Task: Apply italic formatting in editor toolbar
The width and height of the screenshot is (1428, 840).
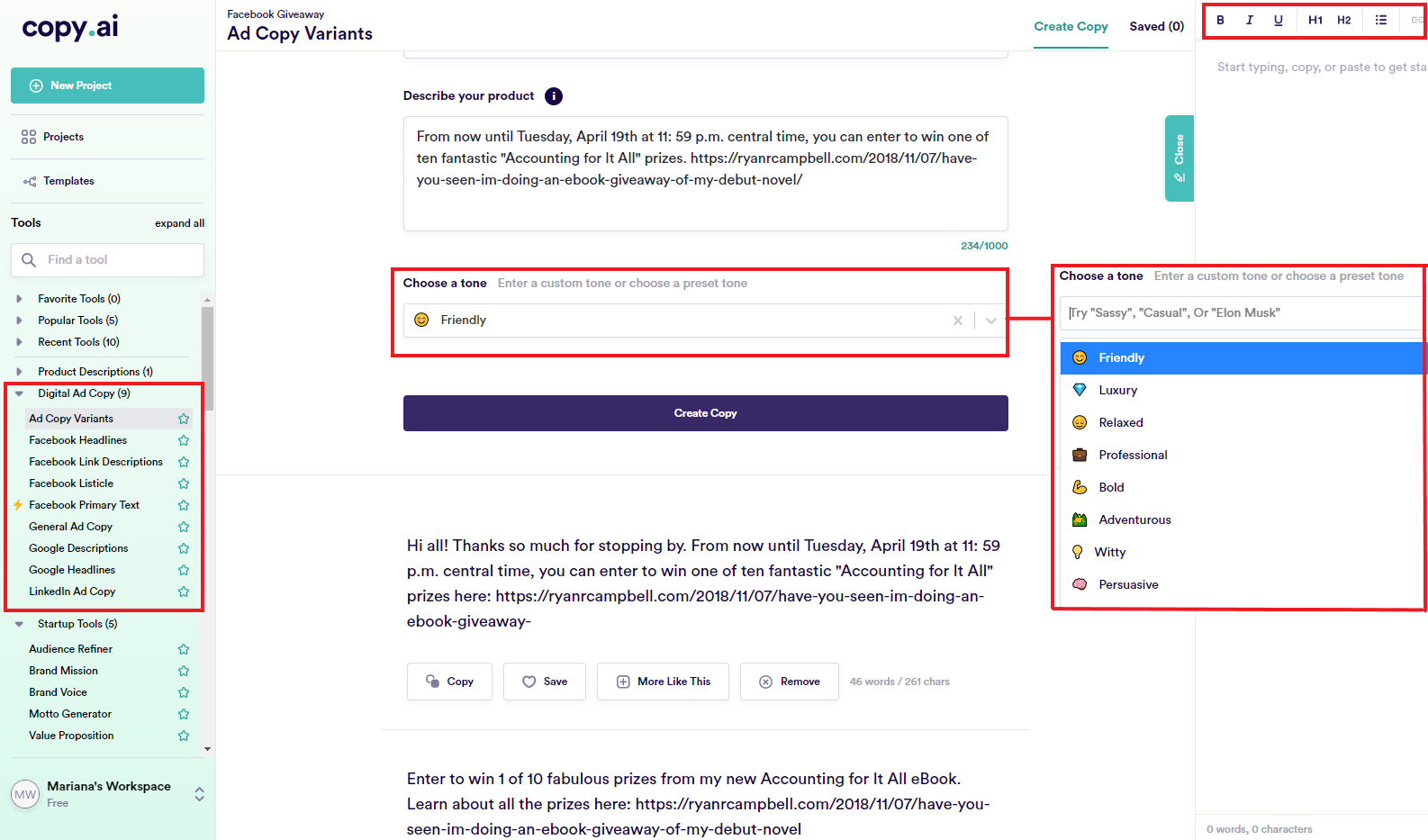Action: click(1249, 20)
